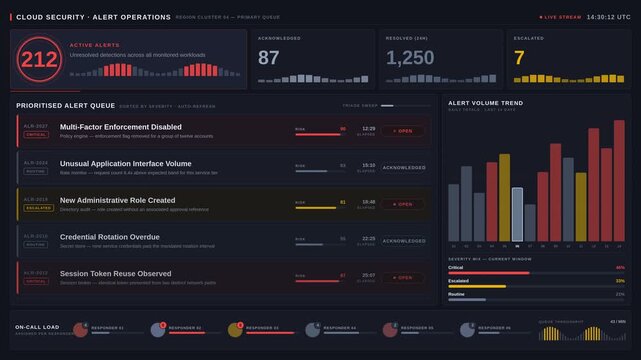Click the Escalated severity mix bar

tap(536, 286)
